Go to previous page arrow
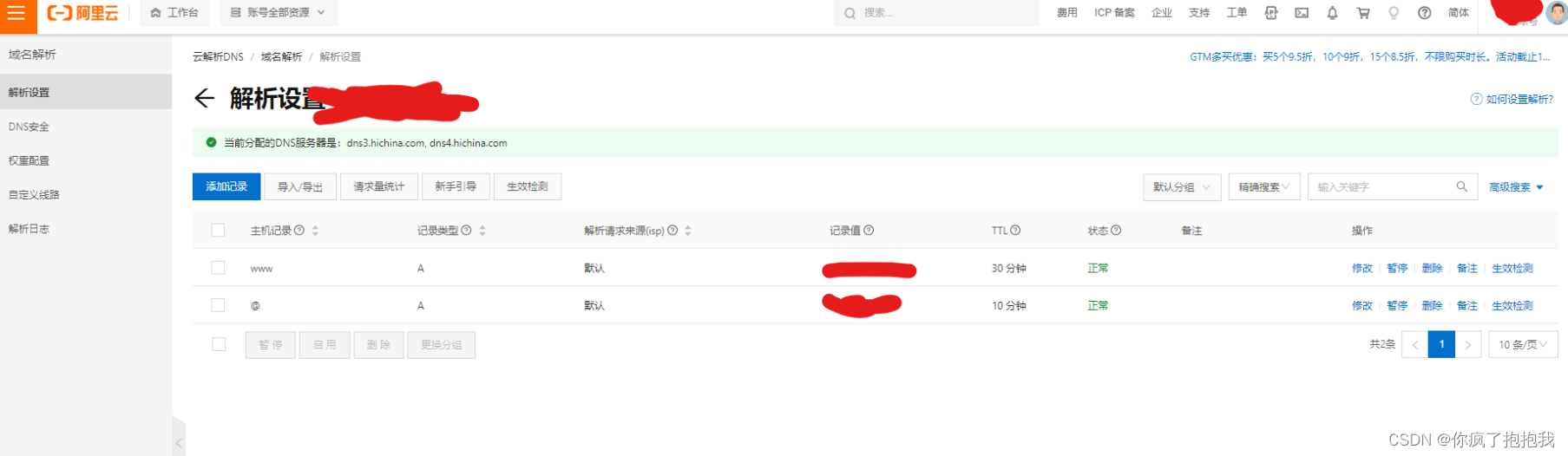 tap(1414, 345)
